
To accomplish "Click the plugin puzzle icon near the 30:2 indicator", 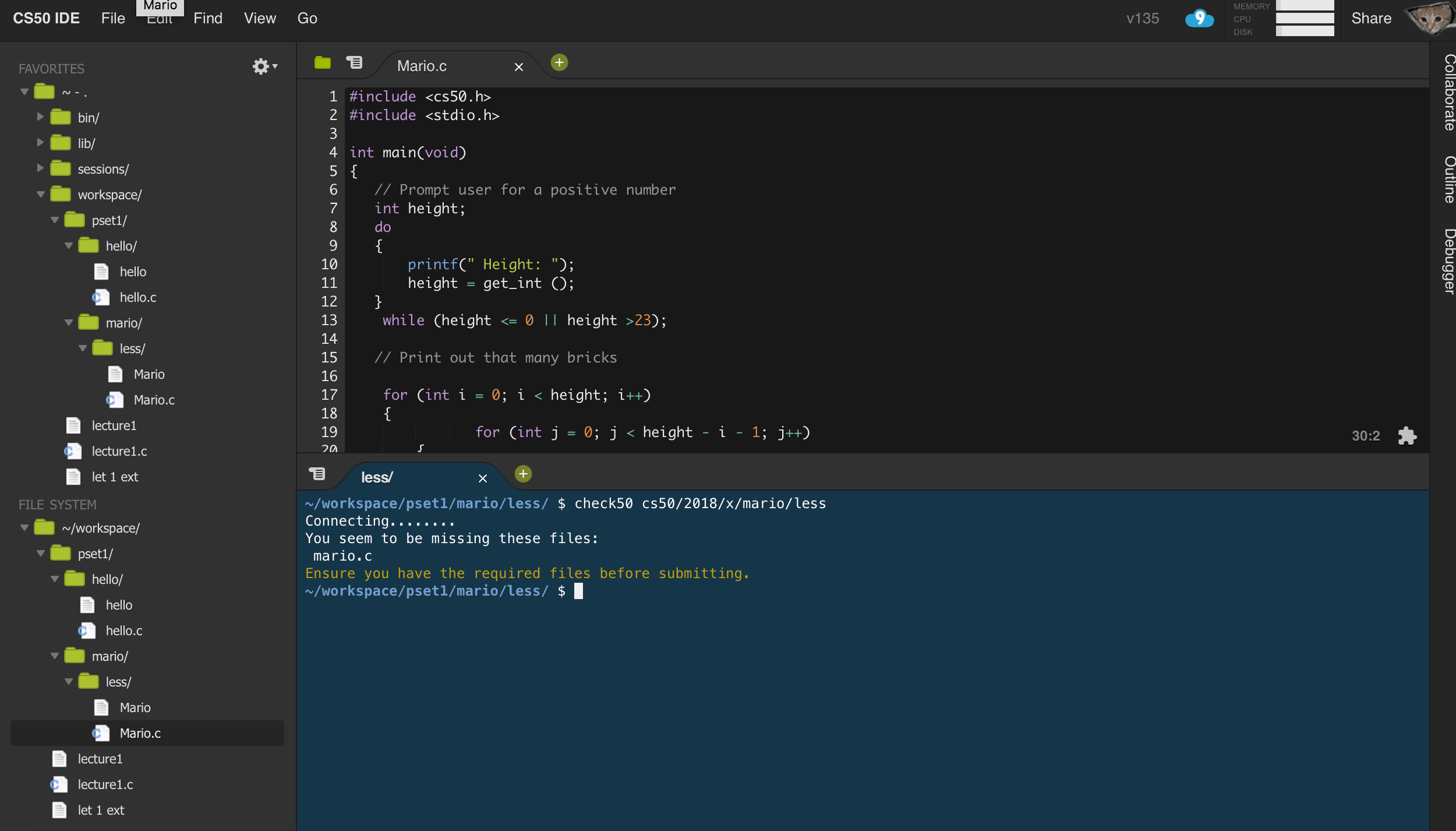I will tap(1408, 436).
